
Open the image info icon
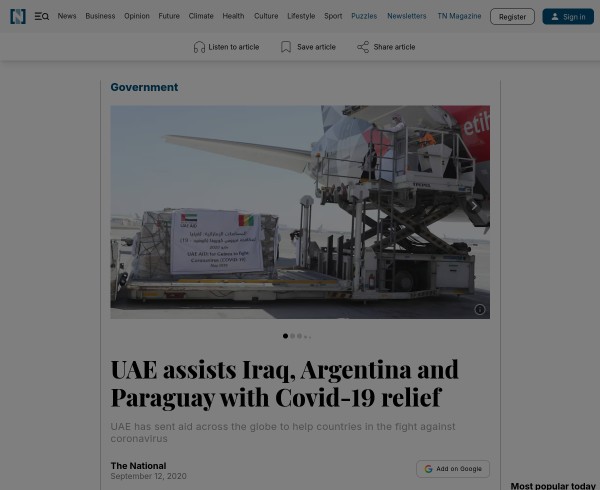[x=479, y=309]
